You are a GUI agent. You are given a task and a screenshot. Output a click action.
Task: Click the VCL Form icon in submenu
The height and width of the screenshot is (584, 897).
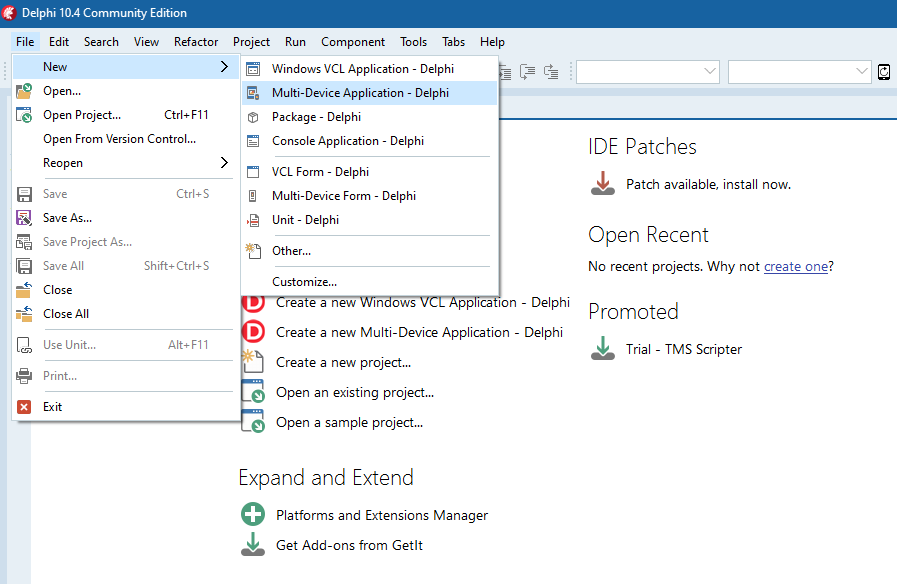(253, 172)
